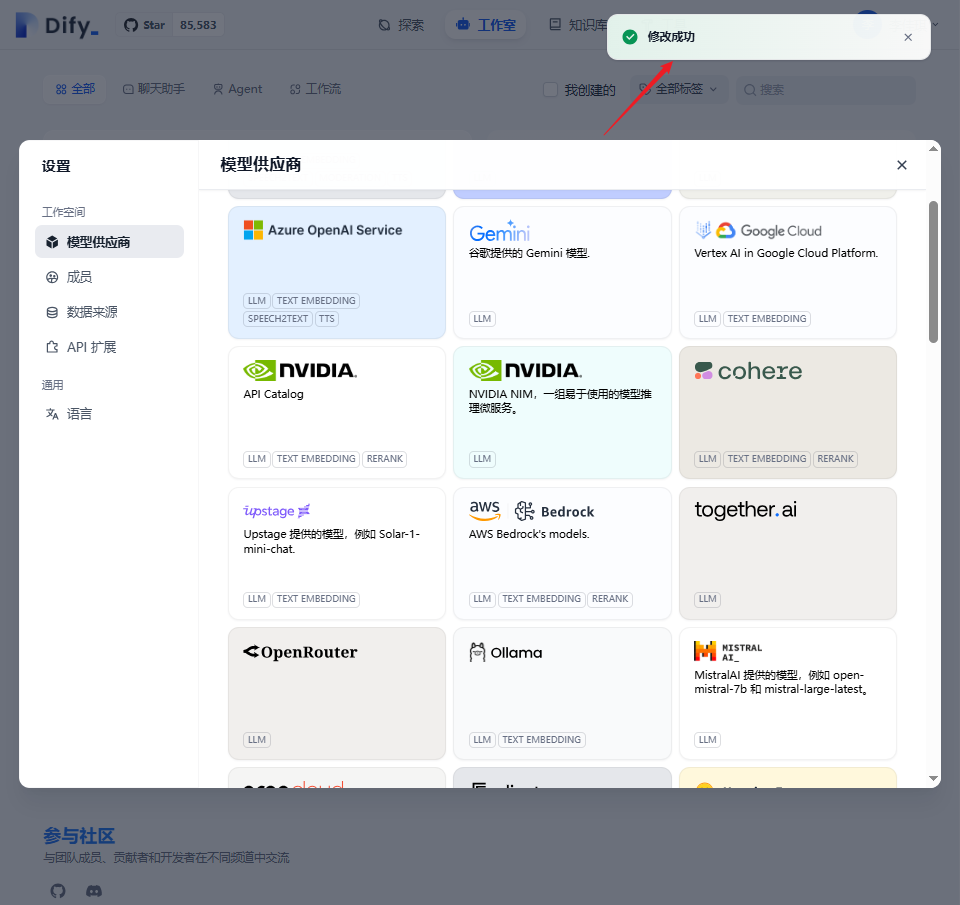
Task: Dismiss the 修改成功 notification toast
Action: click(x=908, y=37)
